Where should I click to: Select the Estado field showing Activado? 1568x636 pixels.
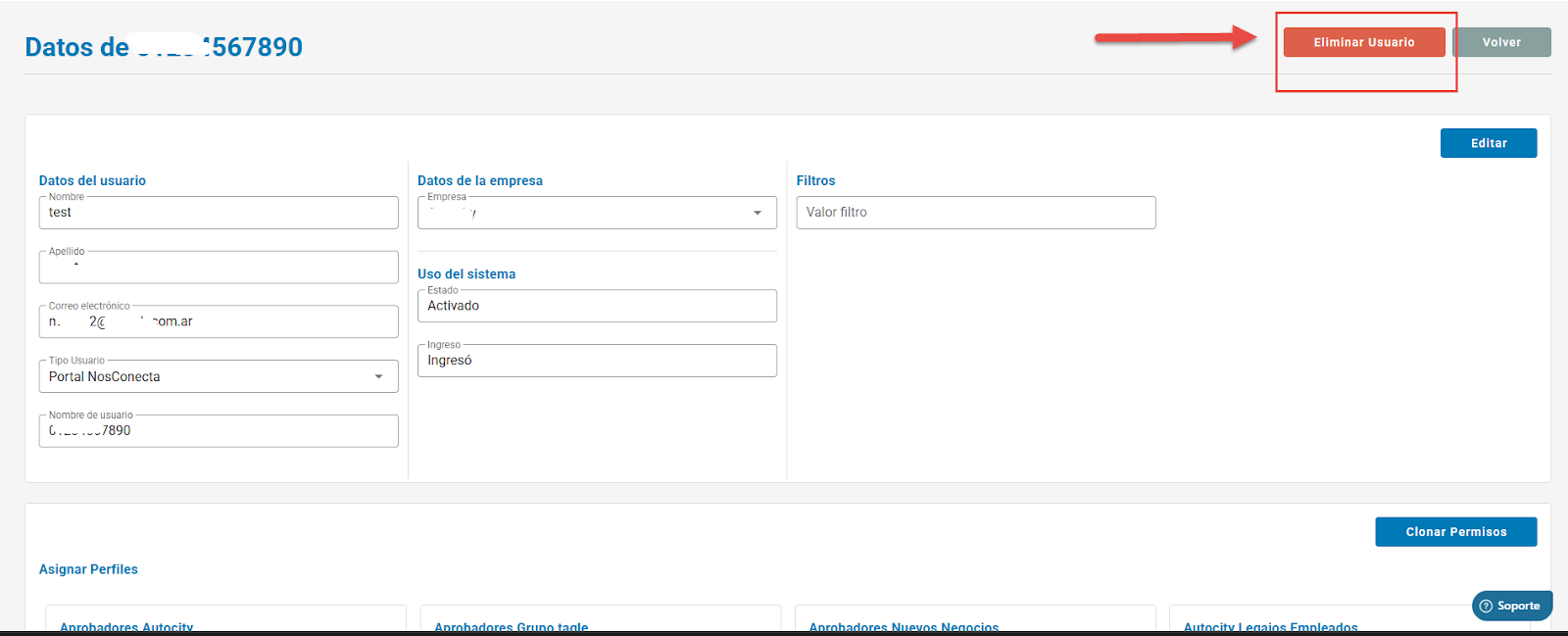[x=597, y=306]
